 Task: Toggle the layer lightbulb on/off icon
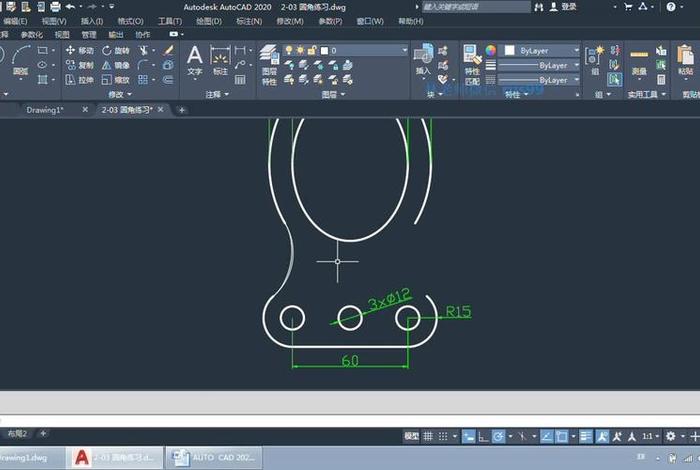click(289, 50)
